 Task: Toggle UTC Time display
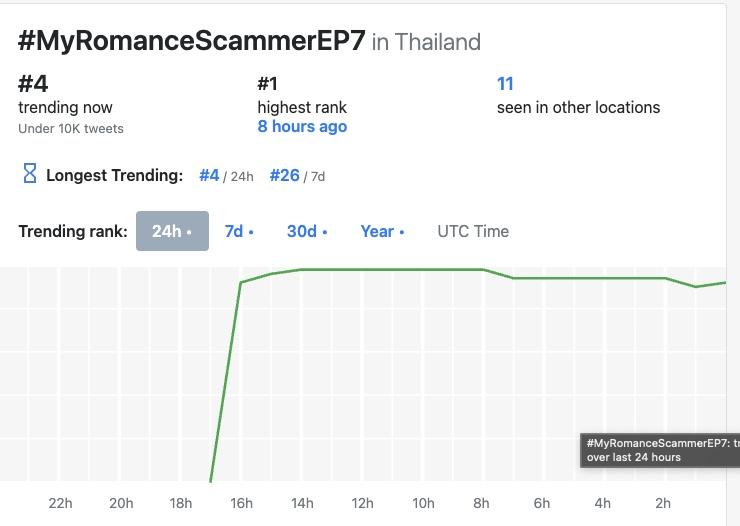pos(473,231)
